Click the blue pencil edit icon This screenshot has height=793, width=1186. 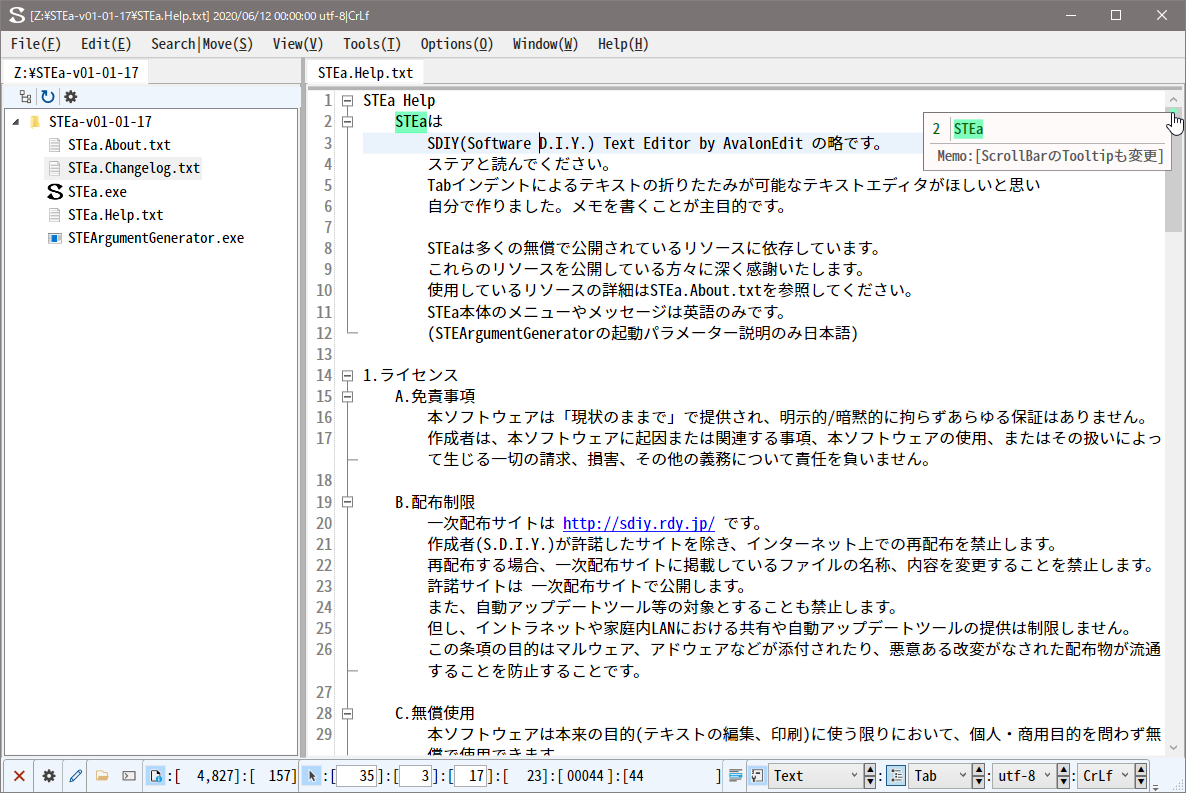76,776
